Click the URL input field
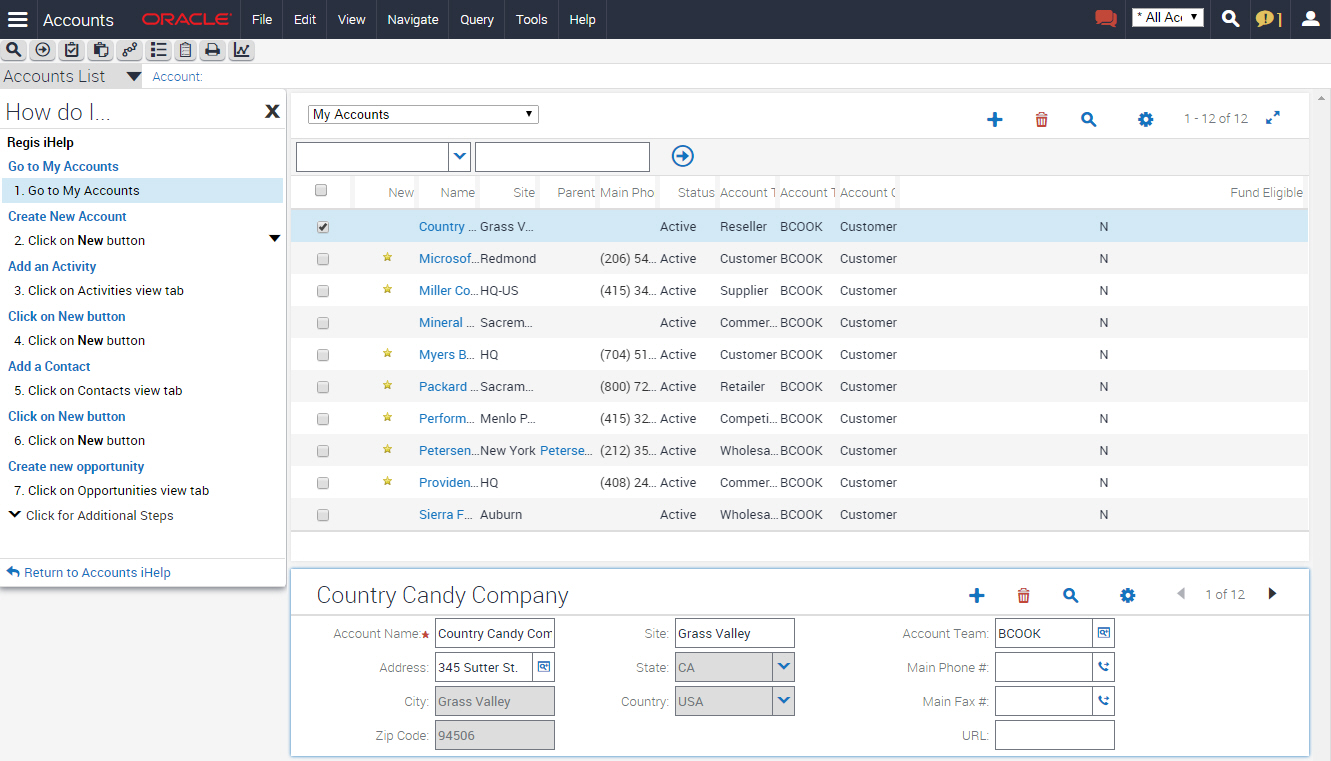Screen dimensions: 1331x761 (1055, 735)
